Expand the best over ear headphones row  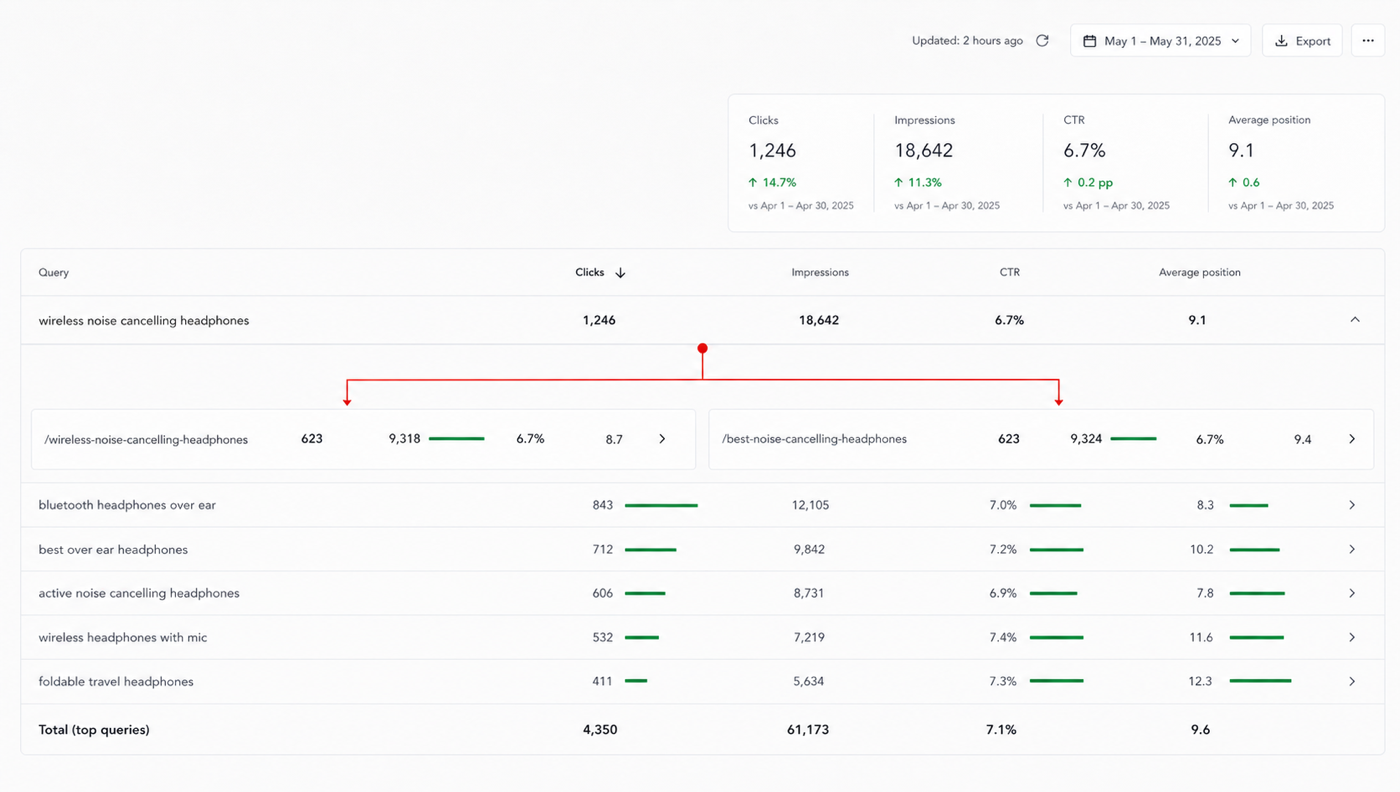pos(1352,549)
